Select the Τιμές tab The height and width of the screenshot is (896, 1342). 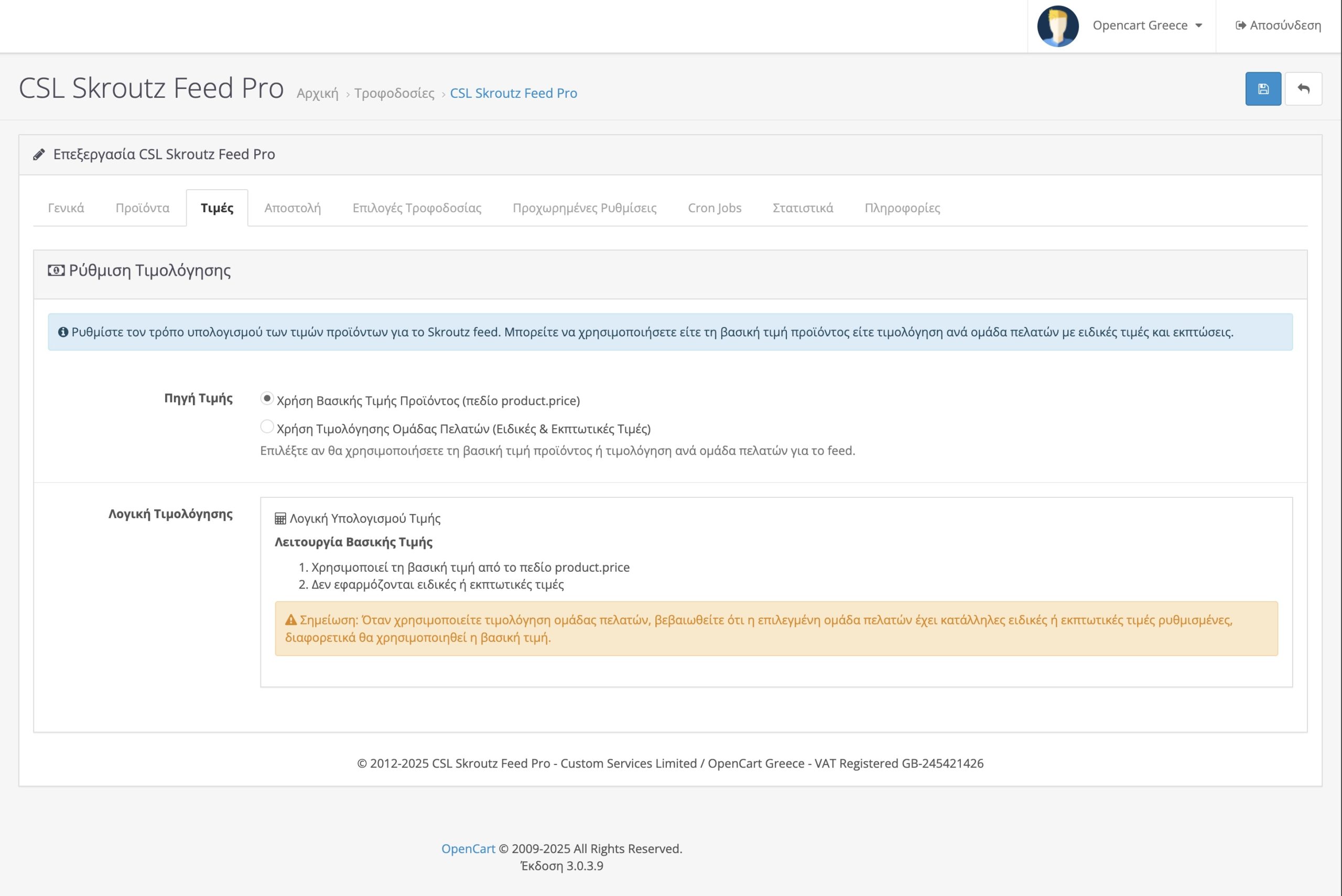click(x=217, y=208)
